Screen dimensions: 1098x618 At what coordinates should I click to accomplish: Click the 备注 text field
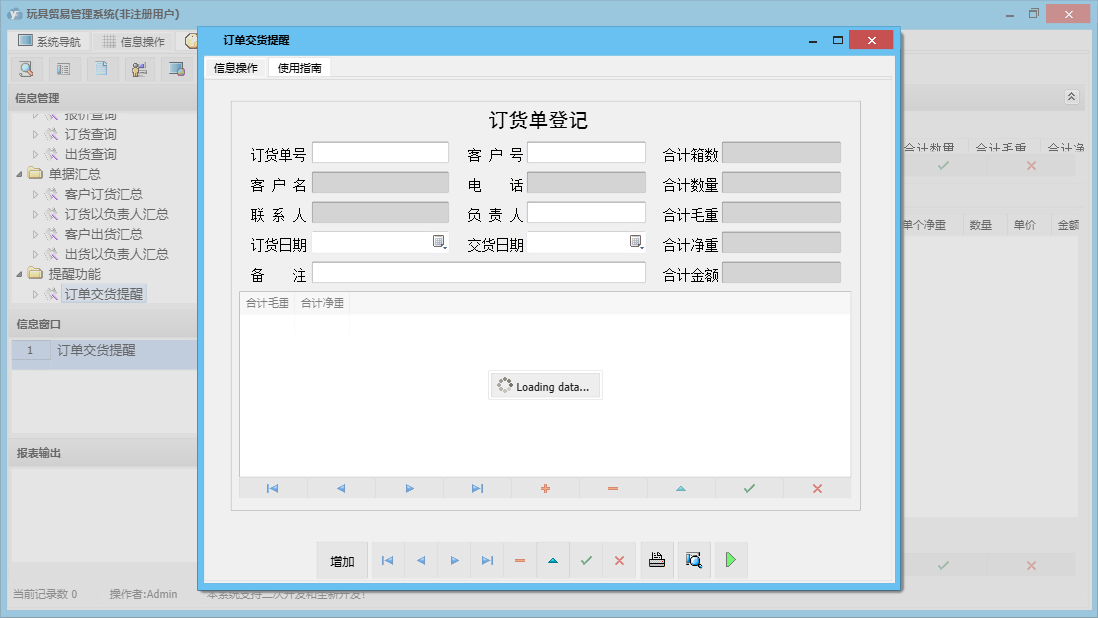[478, 273]
